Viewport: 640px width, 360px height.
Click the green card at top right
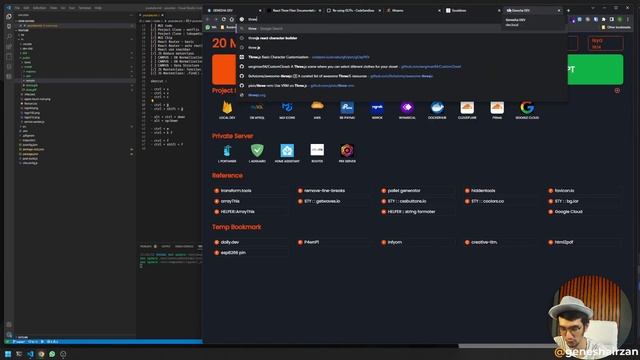coord(595,69)
